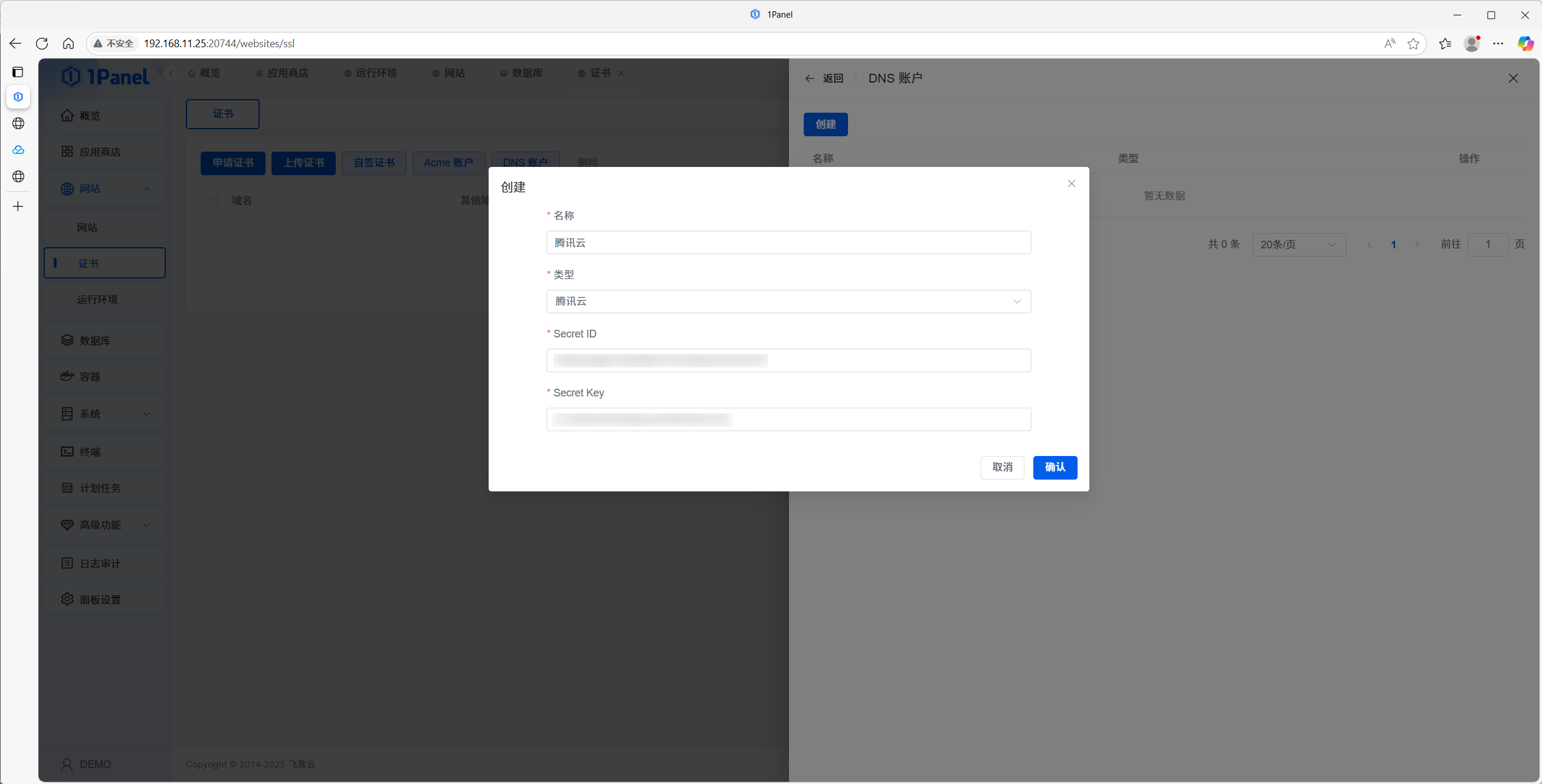Open Copilot from the browser toolbar
The height and width of the screenshot is (784, 1542).
1526,43
